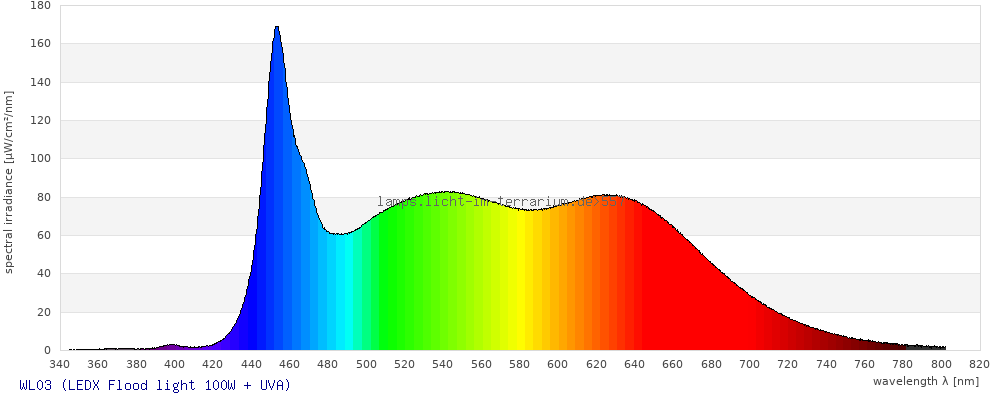Click the 100 tick label on y-axis

pos(40,159)
